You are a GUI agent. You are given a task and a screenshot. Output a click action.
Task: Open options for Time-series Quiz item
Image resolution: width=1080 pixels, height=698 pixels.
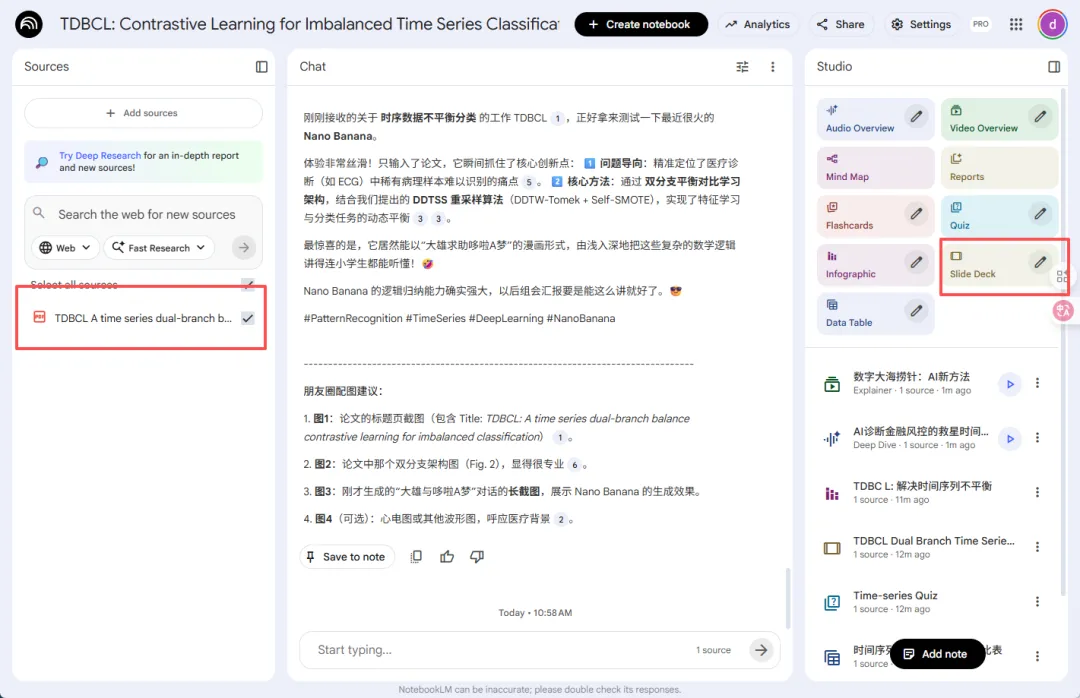click(x=1037, y=602)
